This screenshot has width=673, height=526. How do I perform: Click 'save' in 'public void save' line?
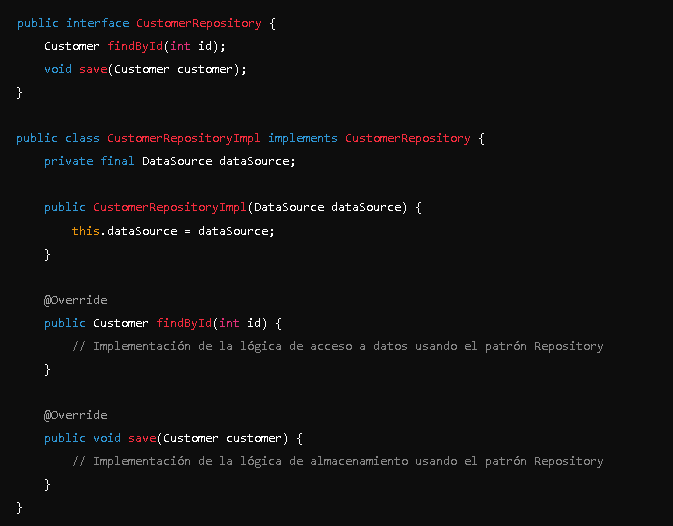pos(142,438)
